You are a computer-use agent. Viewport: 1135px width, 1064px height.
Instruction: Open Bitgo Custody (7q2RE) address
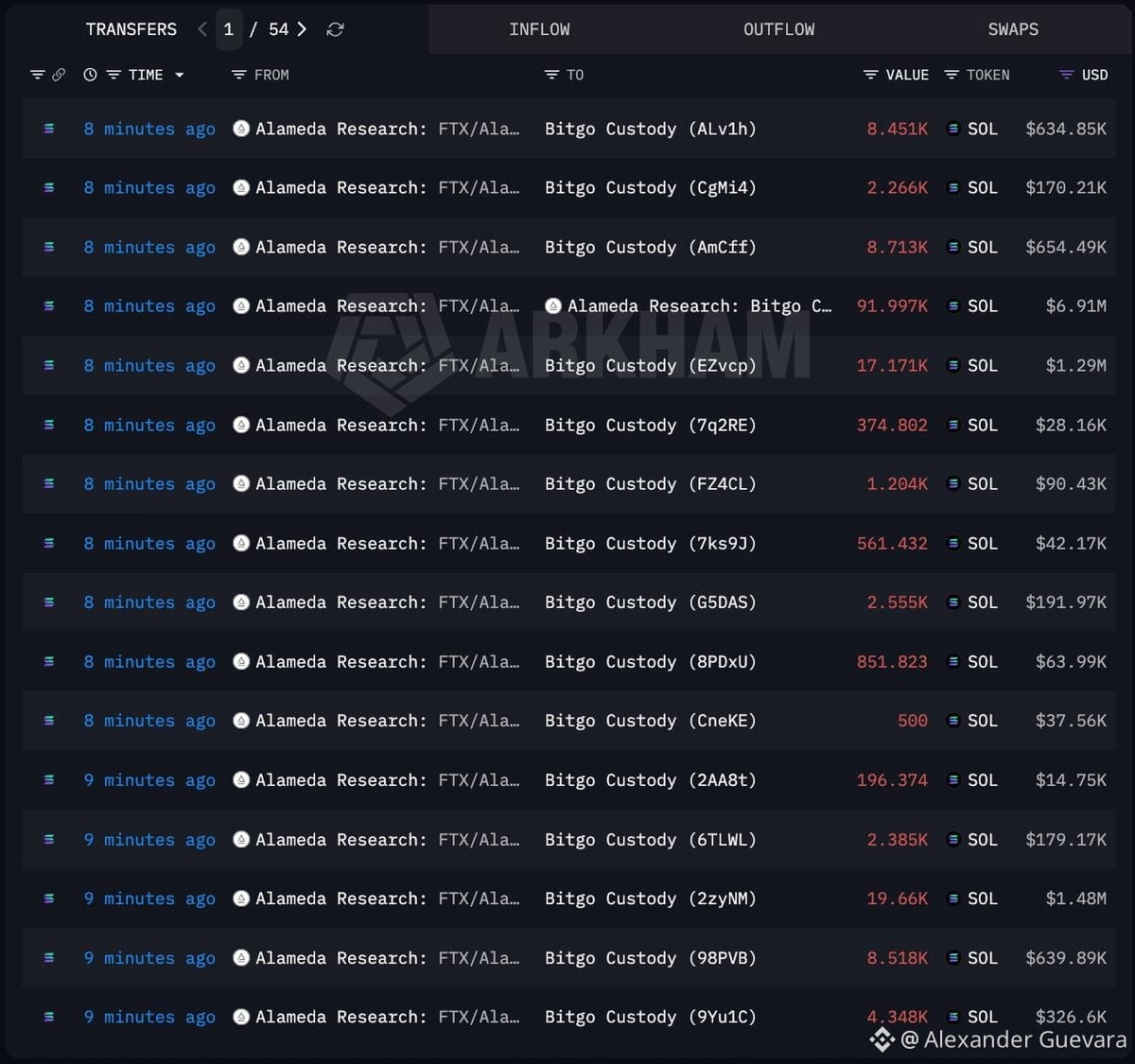[651, 425]
